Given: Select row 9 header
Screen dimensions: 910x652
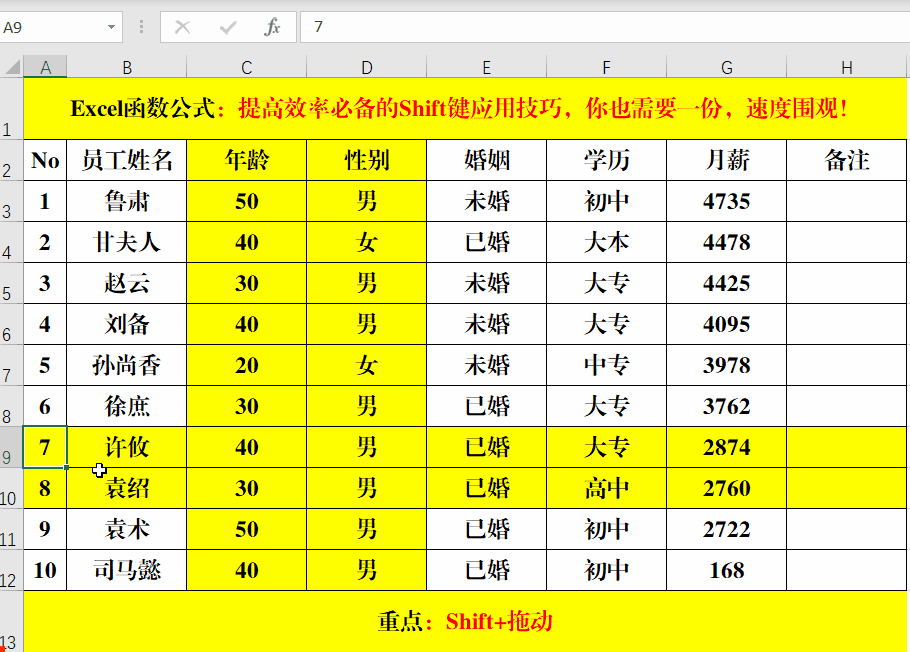Looking at the screenshot, I should pos(11,447).
